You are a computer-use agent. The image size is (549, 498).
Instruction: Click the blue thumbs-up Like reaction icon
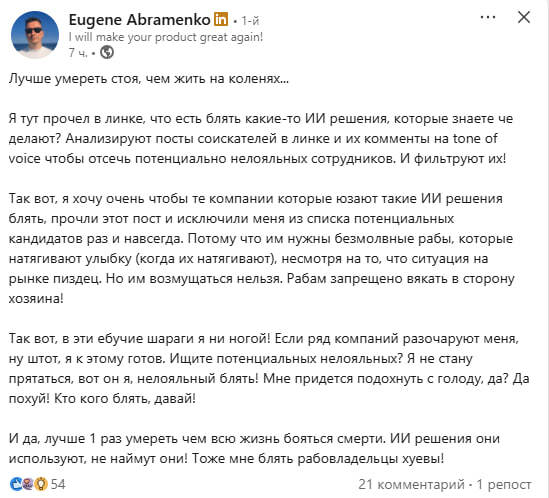point(16,484)
